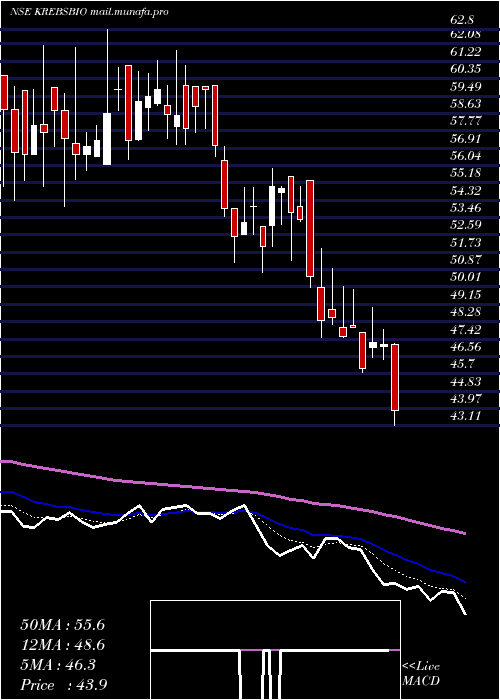Screen dimensions: 500x700
Task: Click the 5MA : 46.3 indicator text
Action: coord(58,666)
